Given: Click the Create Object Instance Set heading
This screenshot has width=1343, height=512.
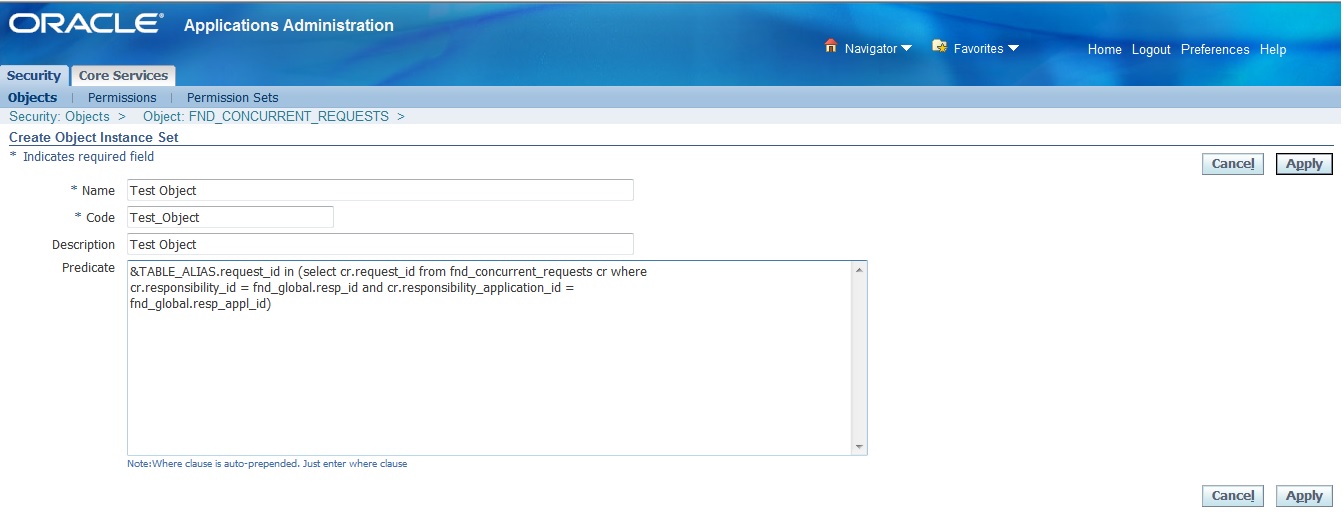Looking at the screenshot, I should (x=94, y=137).
